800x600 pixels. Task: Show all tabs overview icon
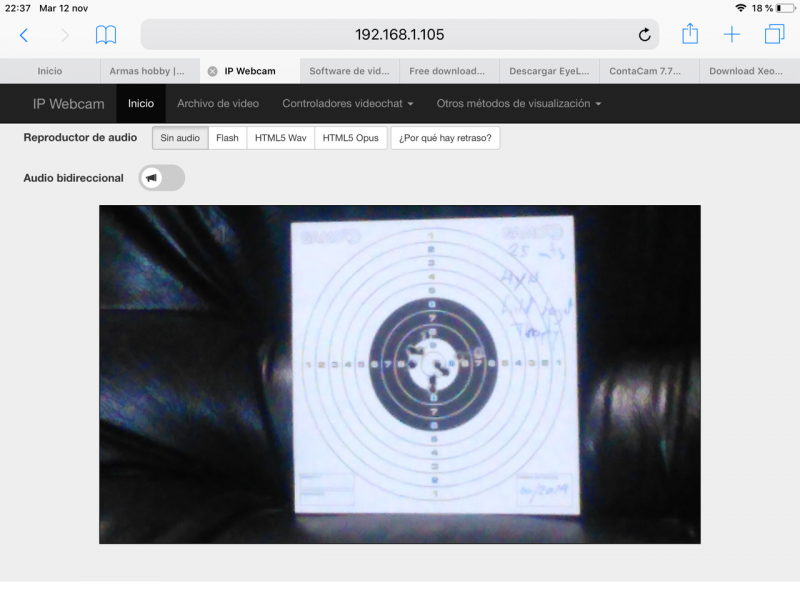(x=774, y=35)
